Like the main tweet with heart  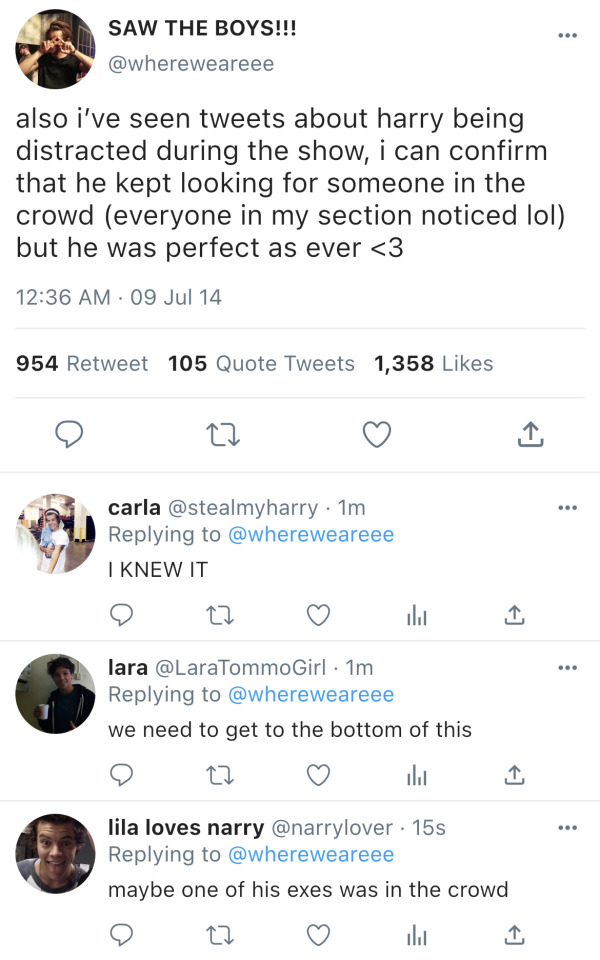[376, 433]
